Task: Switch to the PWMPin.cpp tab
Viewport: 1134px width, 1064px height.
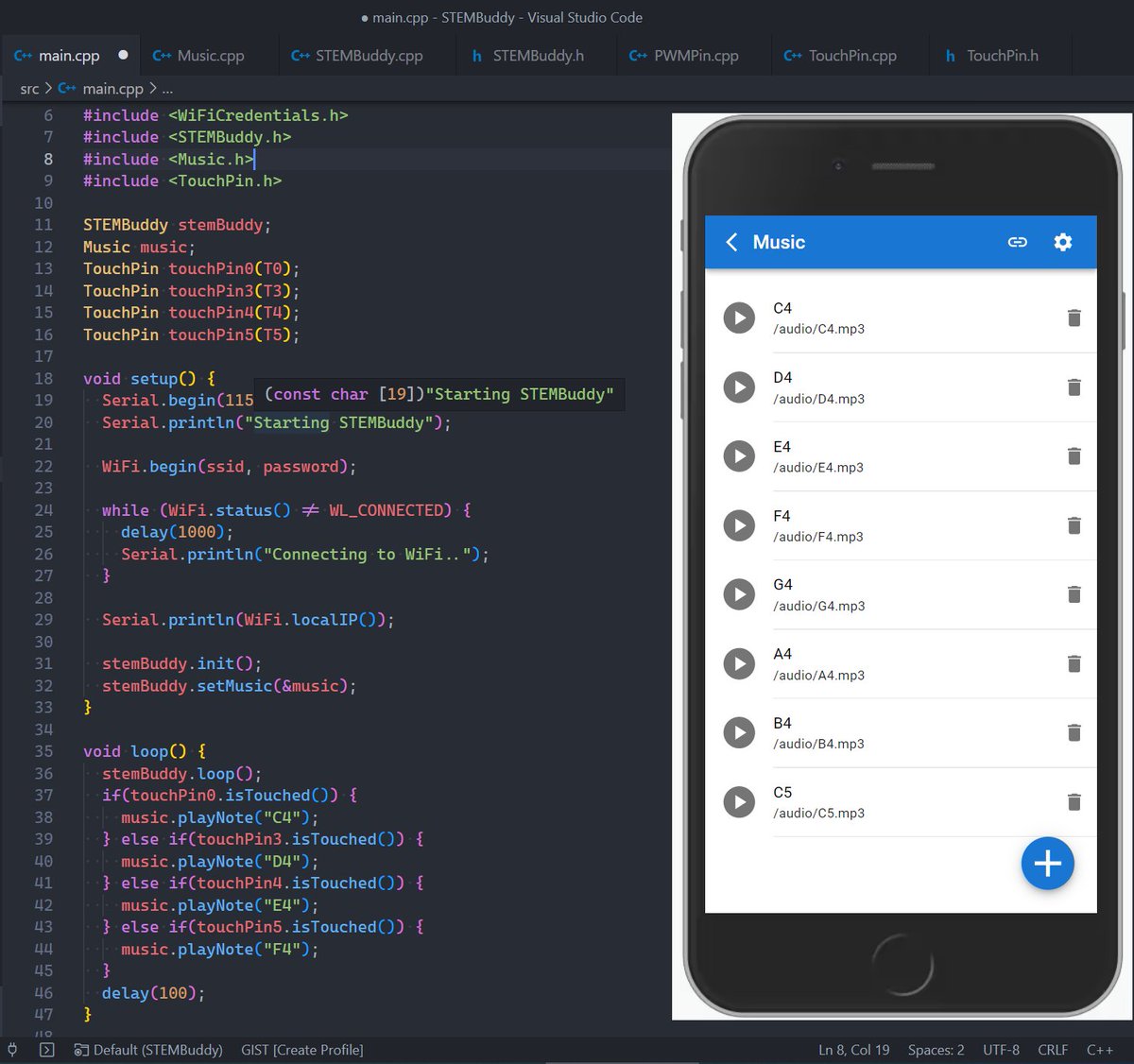Action: pyautogui.click(x=696, y=56)
